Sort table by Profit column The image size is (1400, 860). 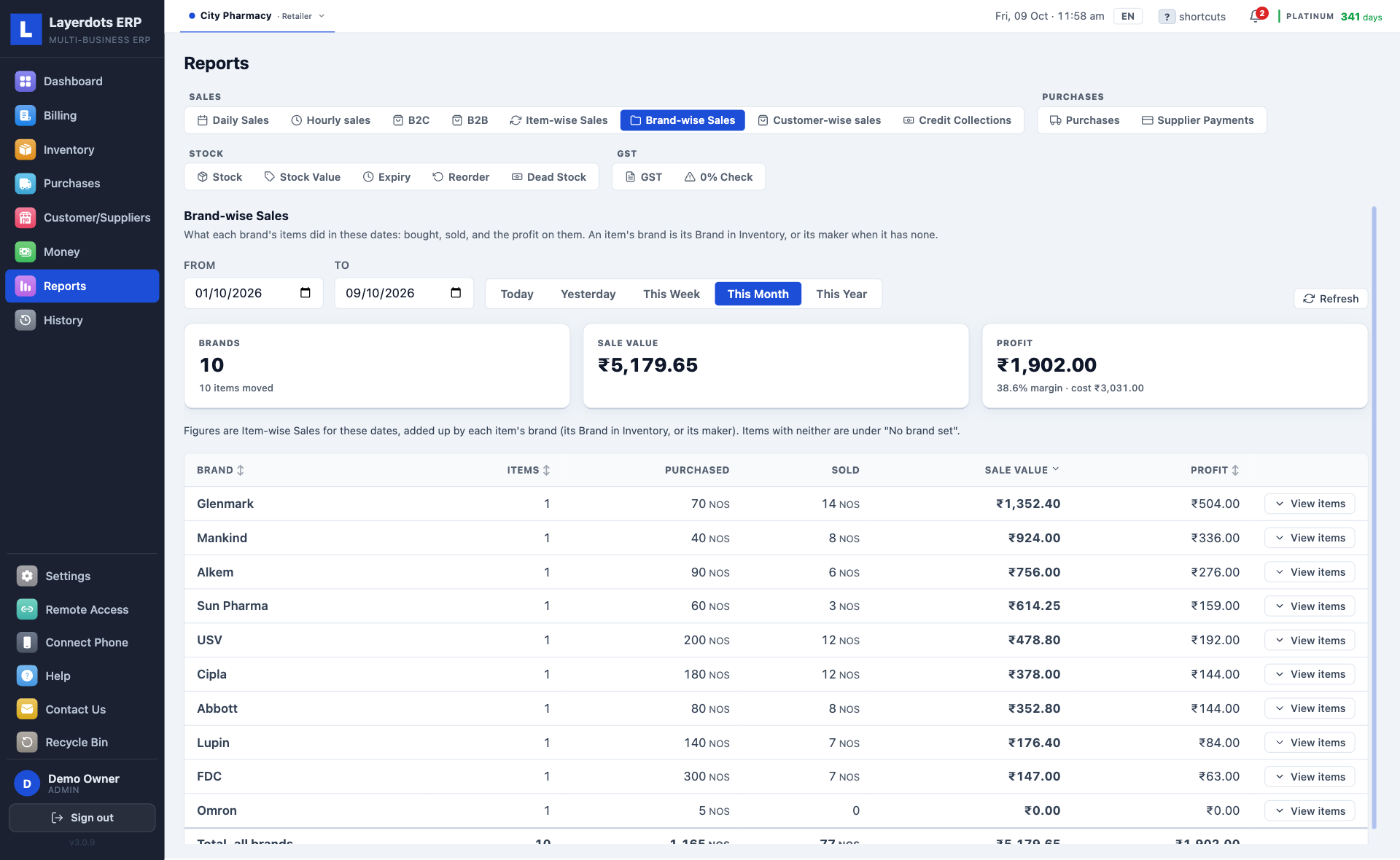(x=1215, y=470)
